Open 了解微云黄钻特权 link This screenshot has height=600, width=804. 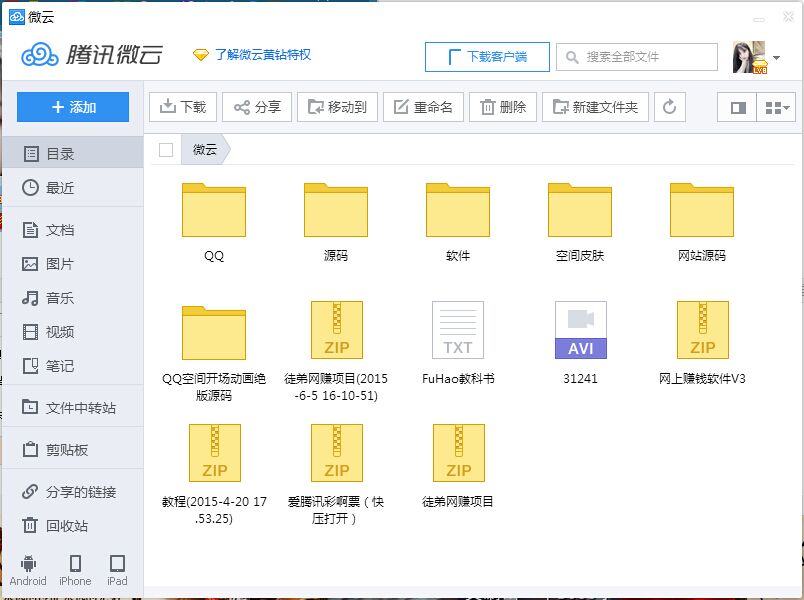[x=263, y=54]
